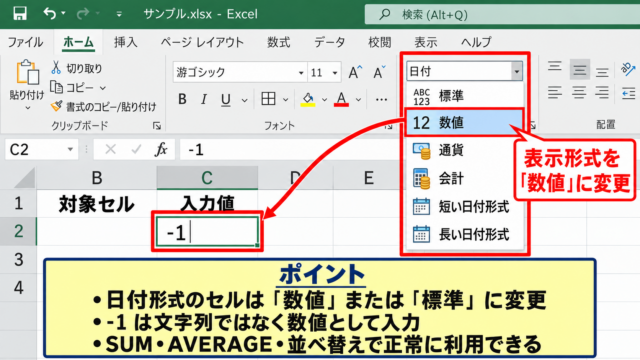Select 標準 from number format list
This screenshot has width=640, height=360.
464,96
